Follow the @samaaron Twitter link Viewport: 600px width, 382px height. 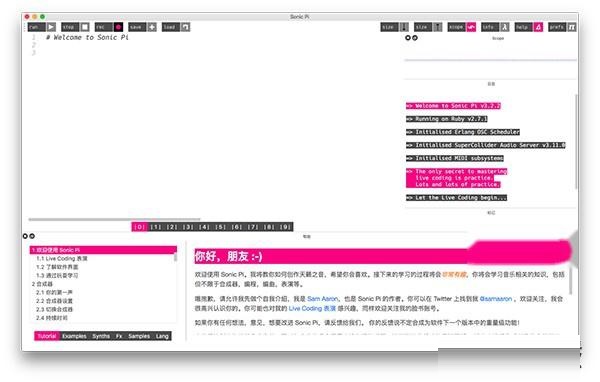click(x=496, y=299)
